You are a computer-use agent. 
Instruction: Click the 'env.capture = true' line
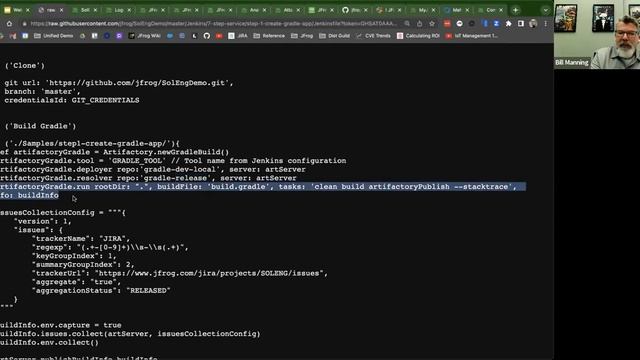coord(61,325)
